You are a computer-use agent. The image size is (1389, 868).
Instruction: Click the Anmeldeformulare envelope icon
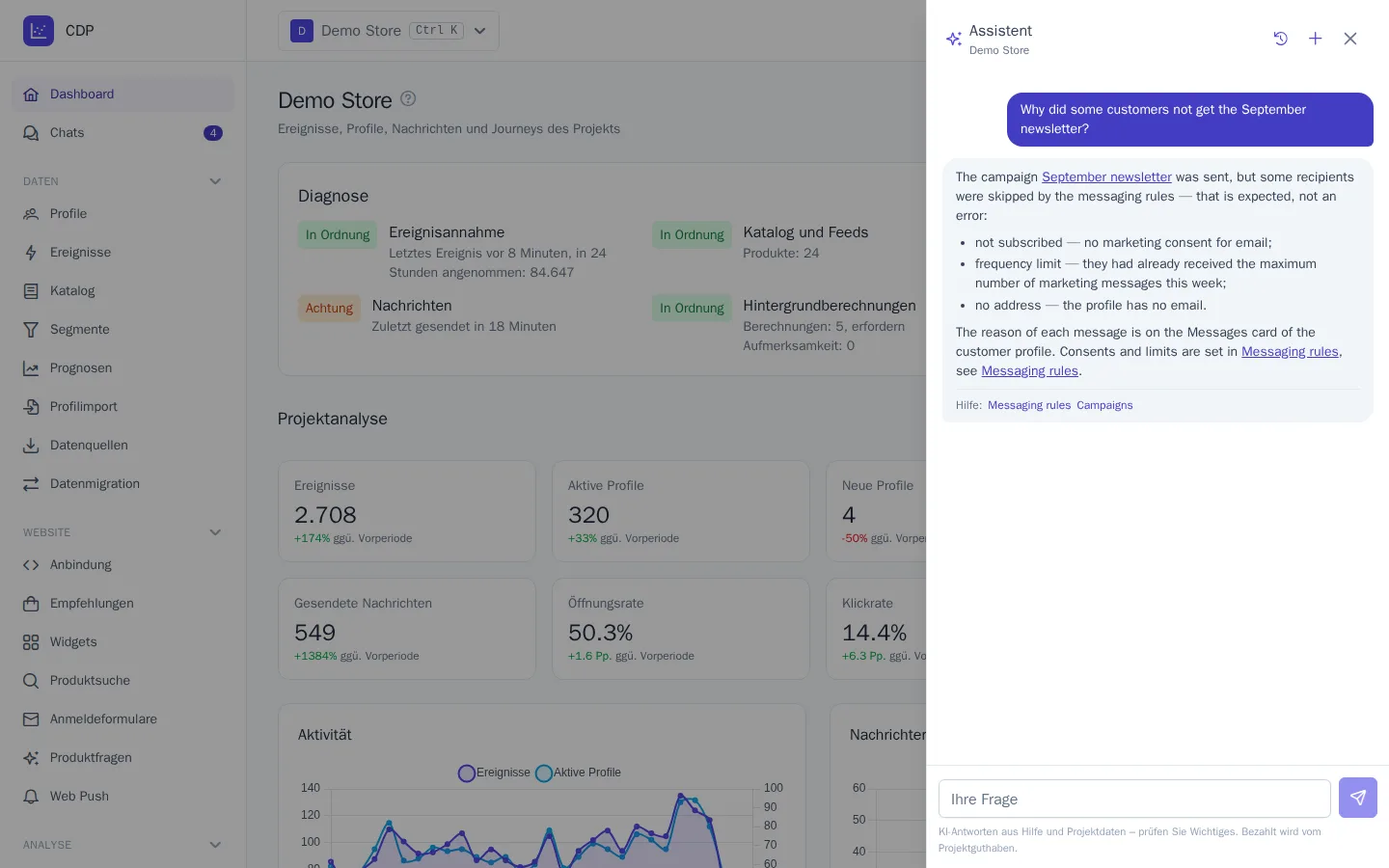tap(31, 719)
